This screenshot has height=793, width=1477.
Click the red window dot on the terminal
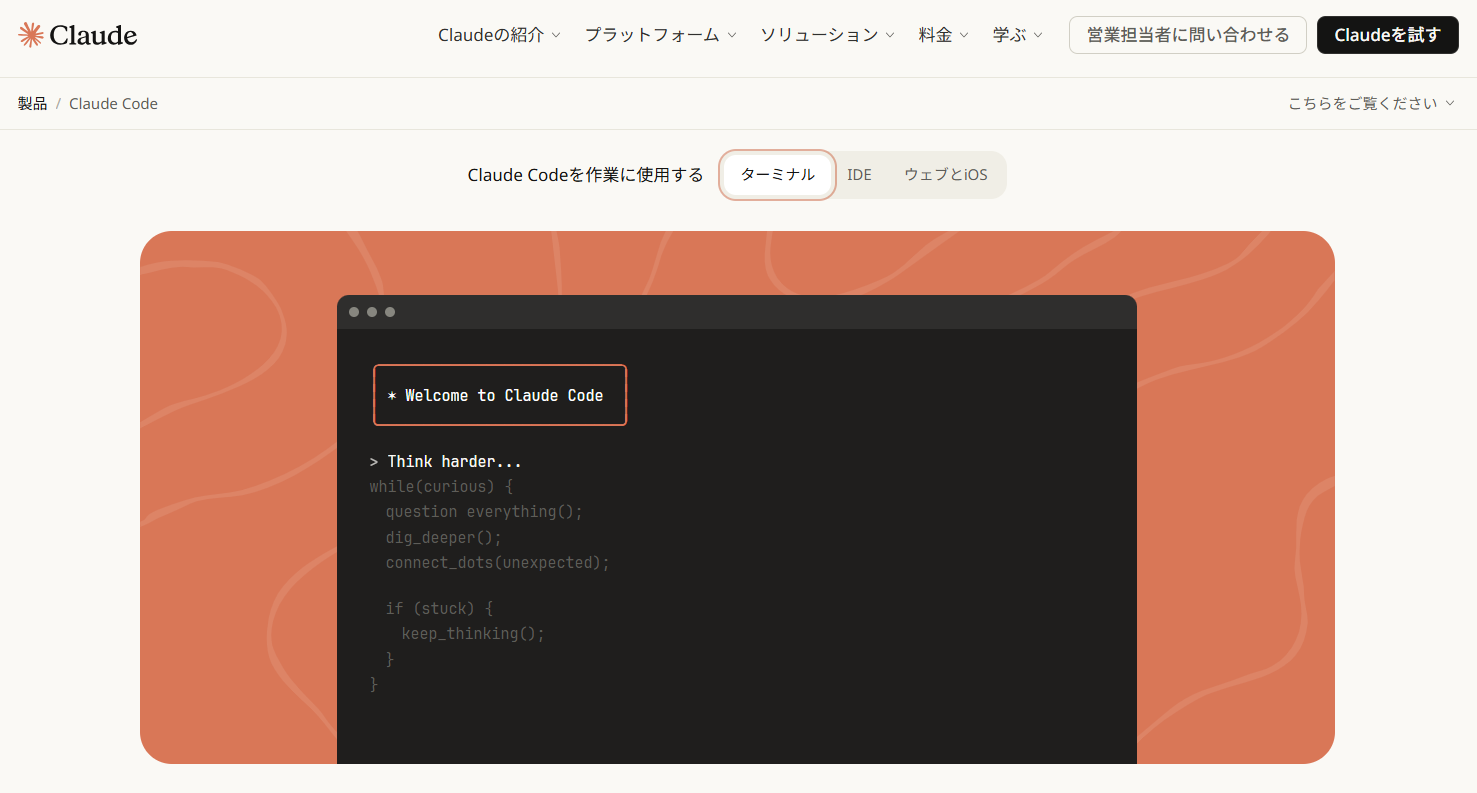tap(352, 311)
